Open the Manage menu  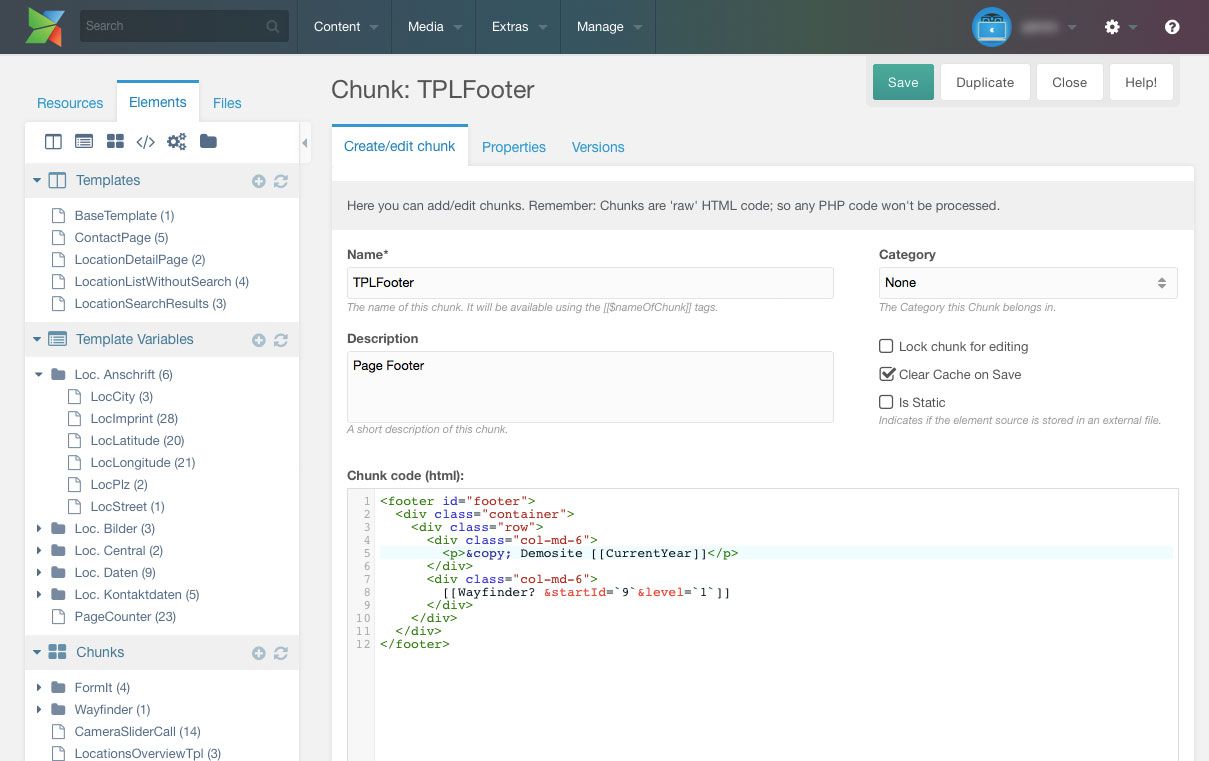(x=608, y=27)
